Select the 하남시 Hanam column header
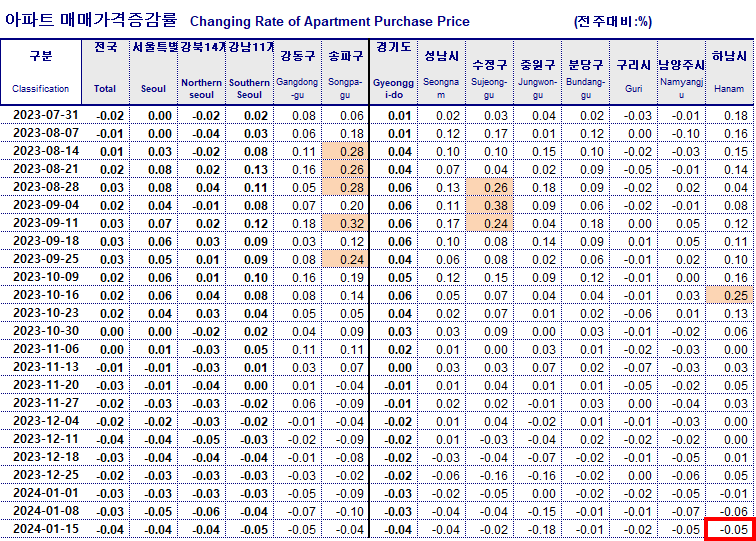This screenshot has height=541, width=756. pos(729,72)
